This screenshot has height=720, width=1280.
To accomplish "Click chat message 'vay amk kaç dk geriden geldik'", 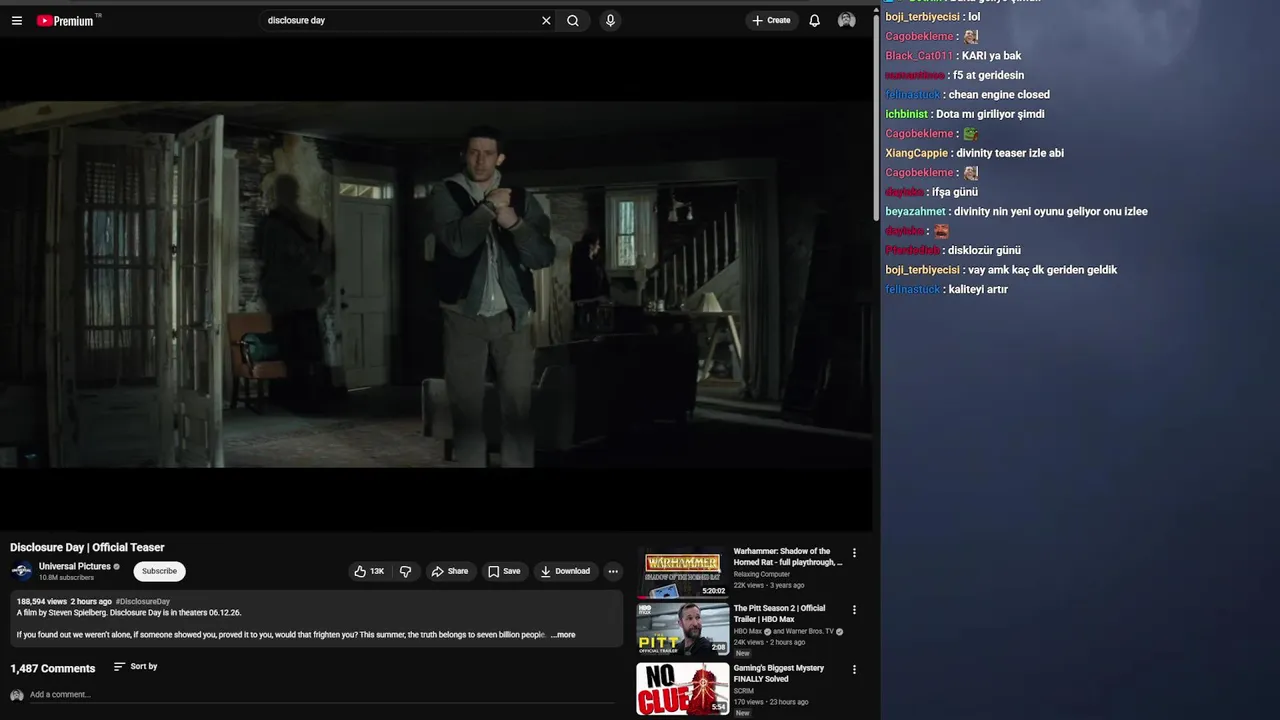I will (1042, 270).
